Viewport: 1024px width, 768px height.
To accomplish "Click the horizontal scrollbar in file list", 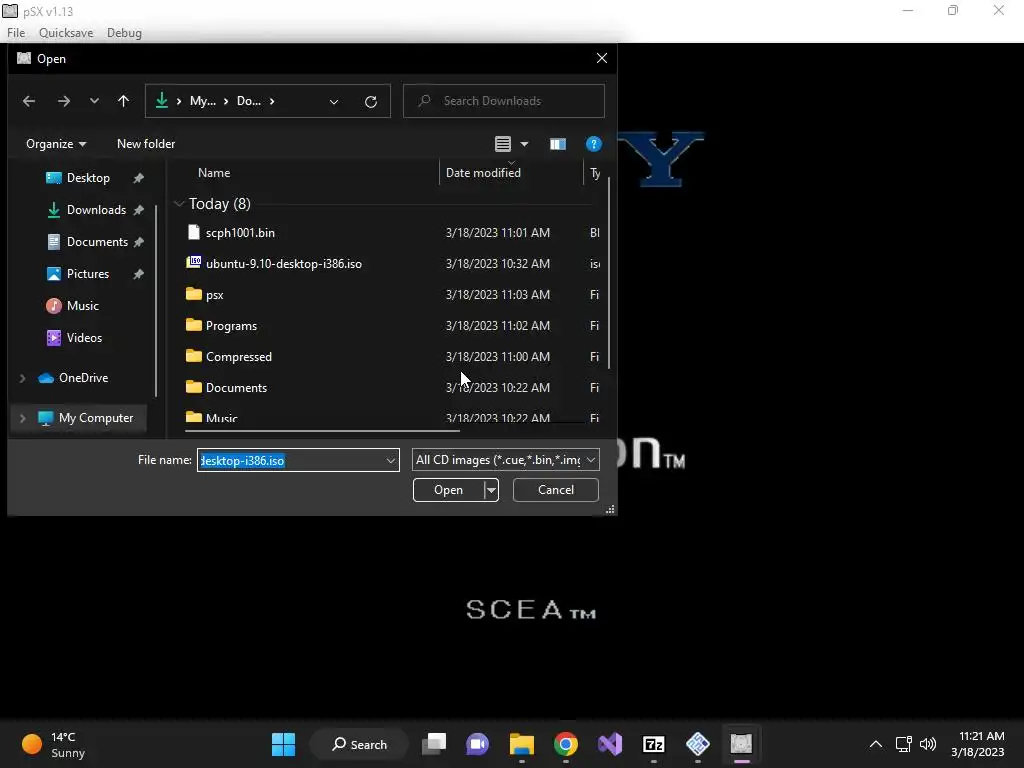I will [x=322, y=431].
